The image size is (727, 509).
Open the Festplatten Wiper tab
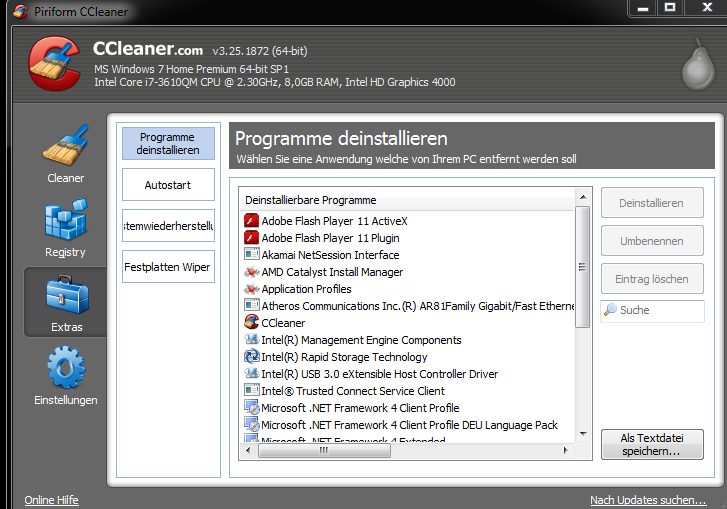(168, 267)
